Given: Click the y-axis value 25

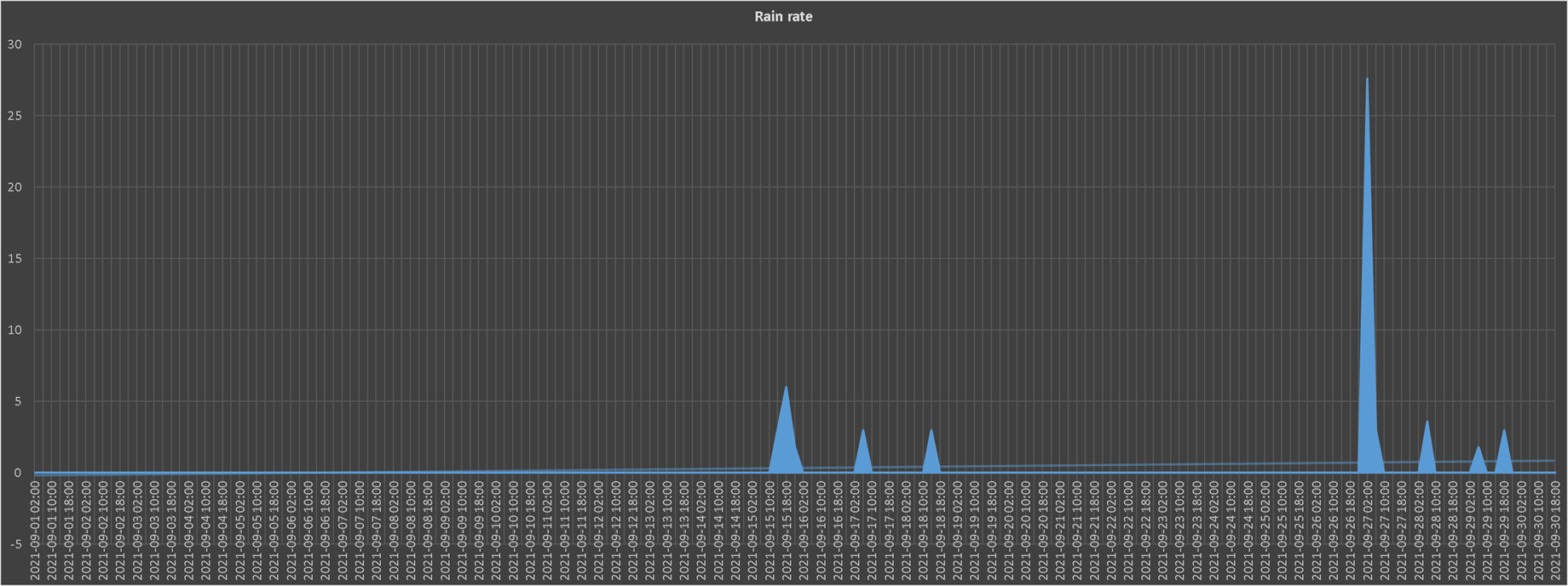Looking at the screenshot, I should coord(14,116).
